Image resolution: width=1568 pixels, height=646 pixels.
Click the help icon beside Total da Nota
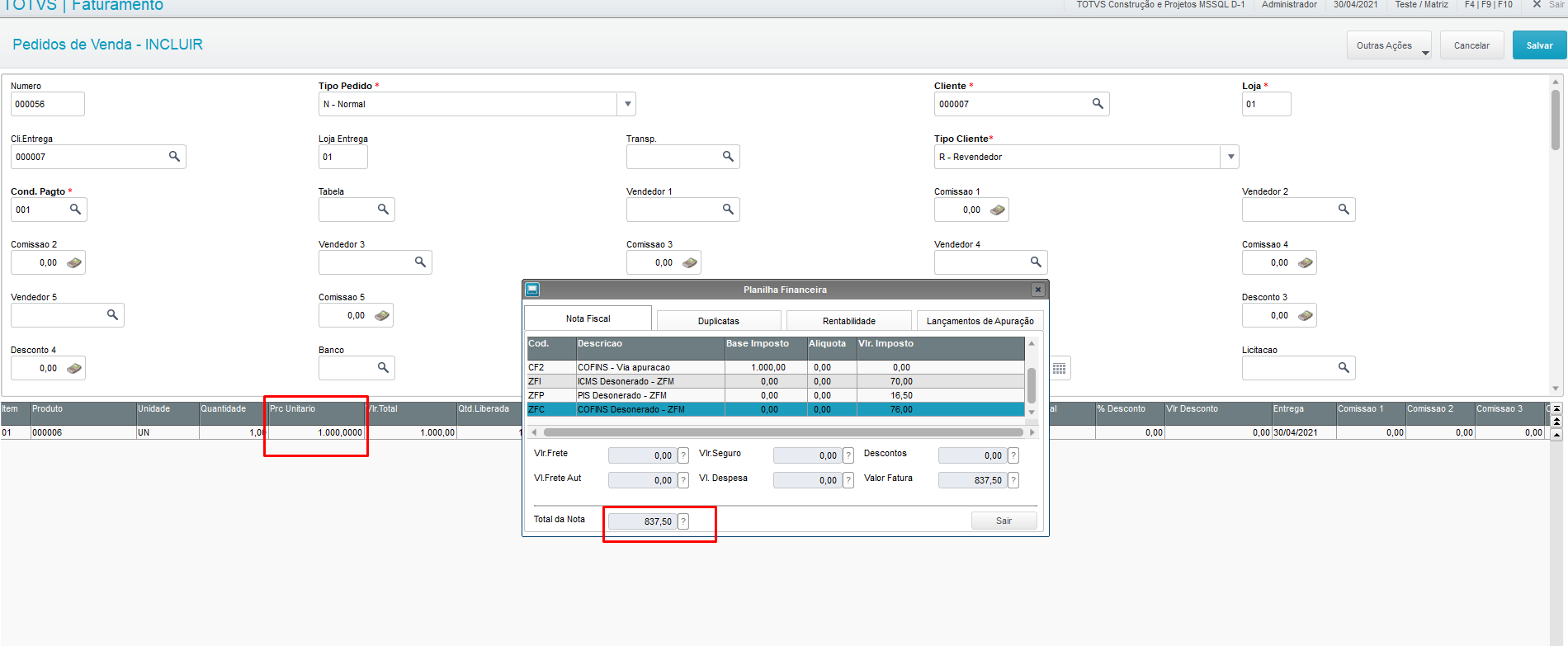point(683,521)
